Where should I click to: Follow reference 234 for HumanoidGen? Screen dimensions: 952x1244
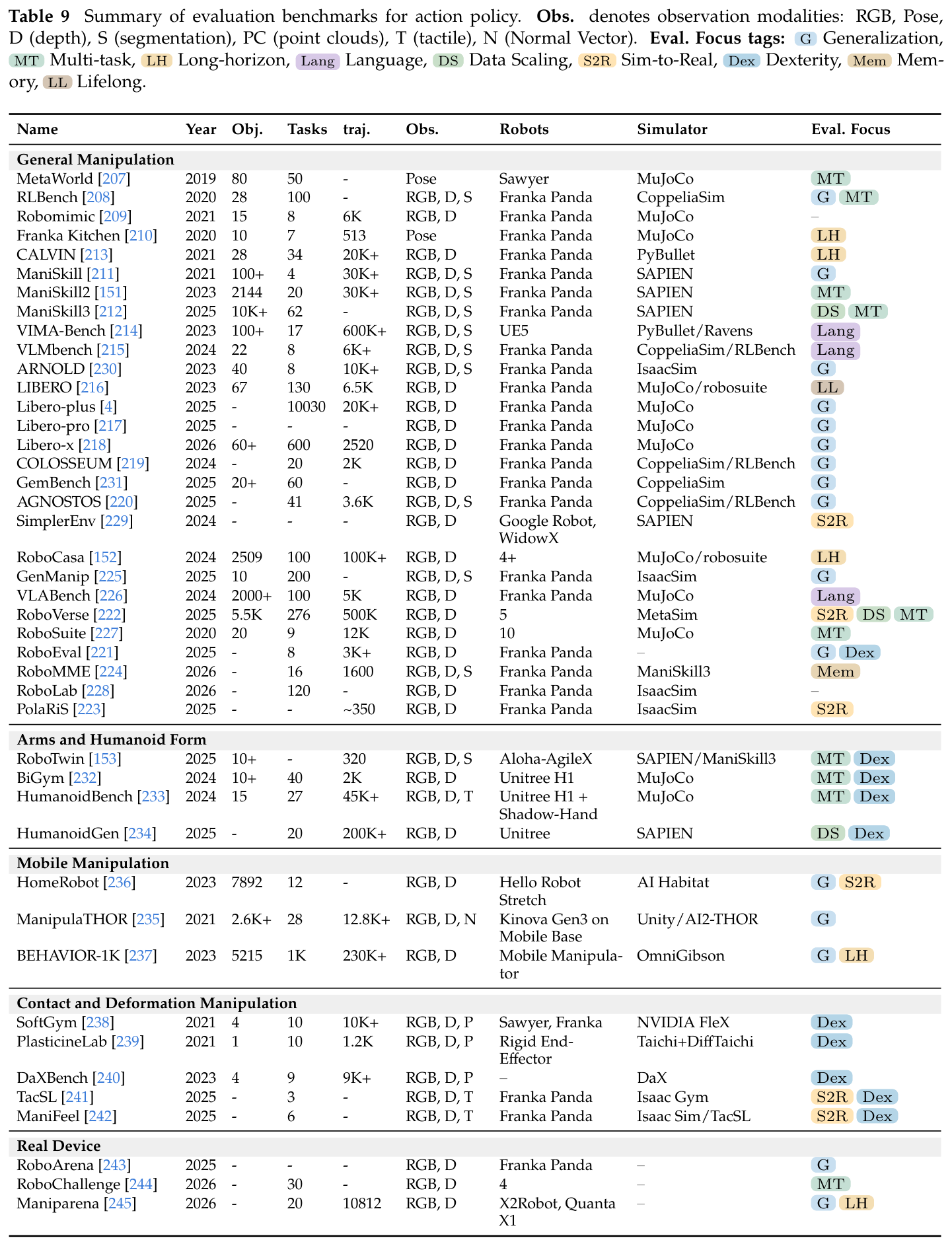[140, 834]
